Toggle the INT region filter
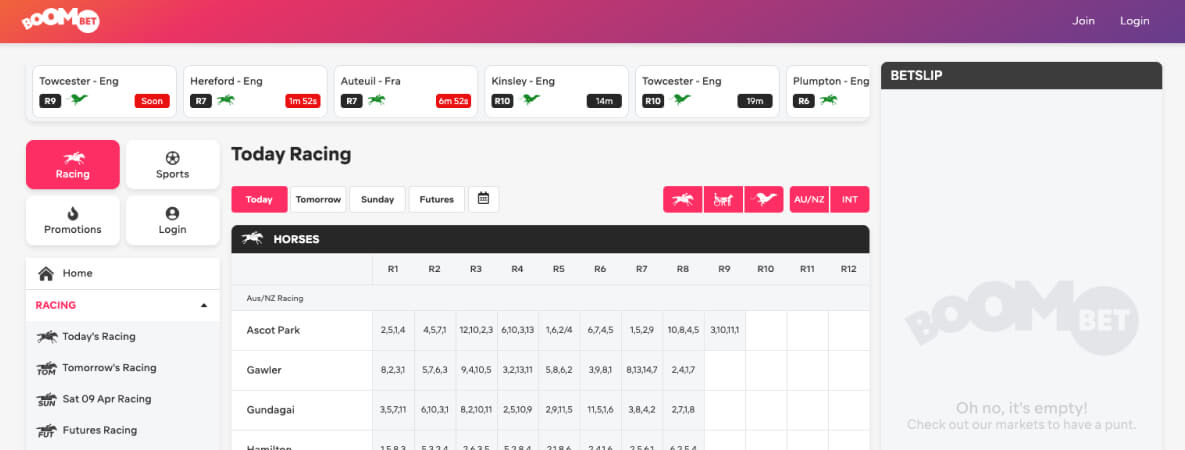Screen dimensions: 1185x450 [850, 200]
